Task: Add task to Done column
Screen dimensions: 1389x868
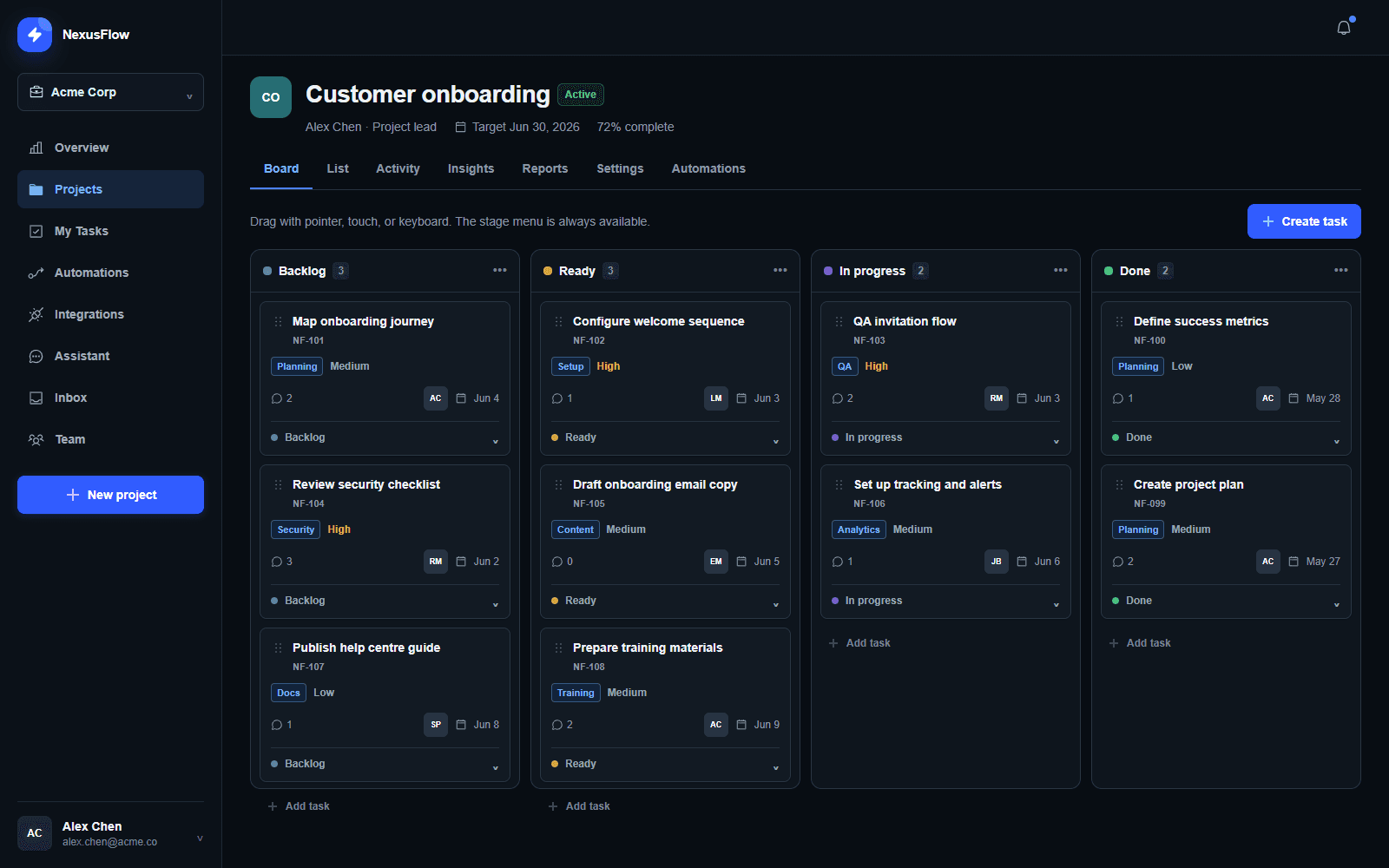Action: [x=1140, y=643]
